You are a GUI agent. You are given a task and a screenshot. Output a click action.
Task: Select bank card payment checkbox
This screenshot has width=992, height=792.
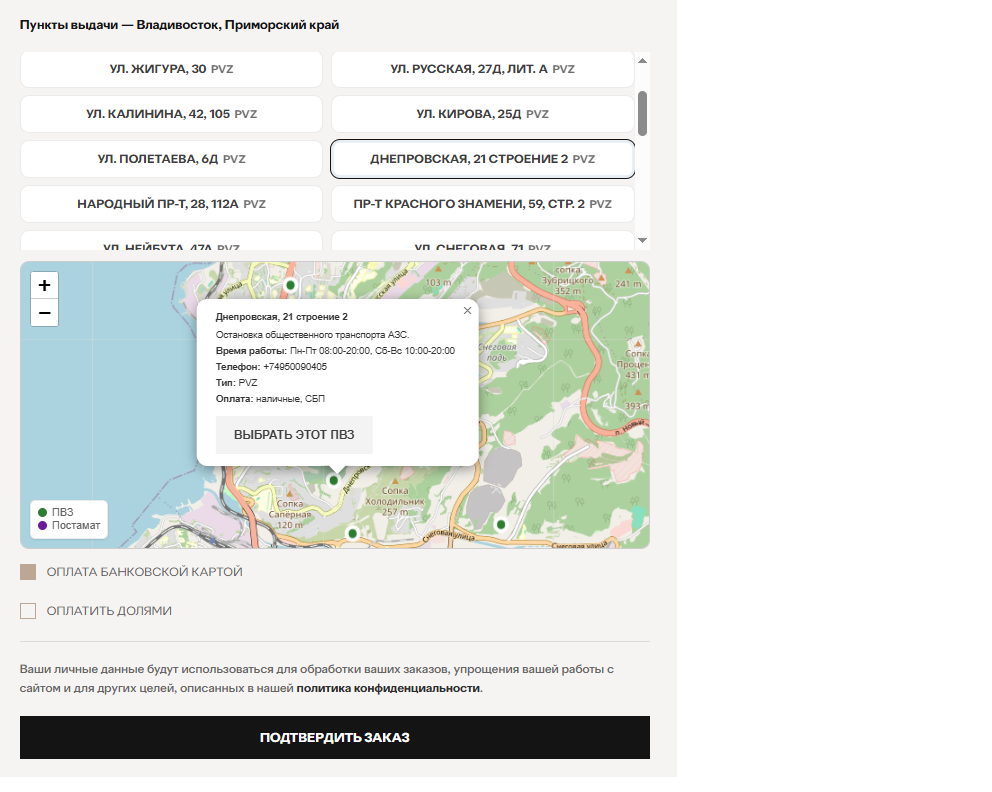point(28,572)
